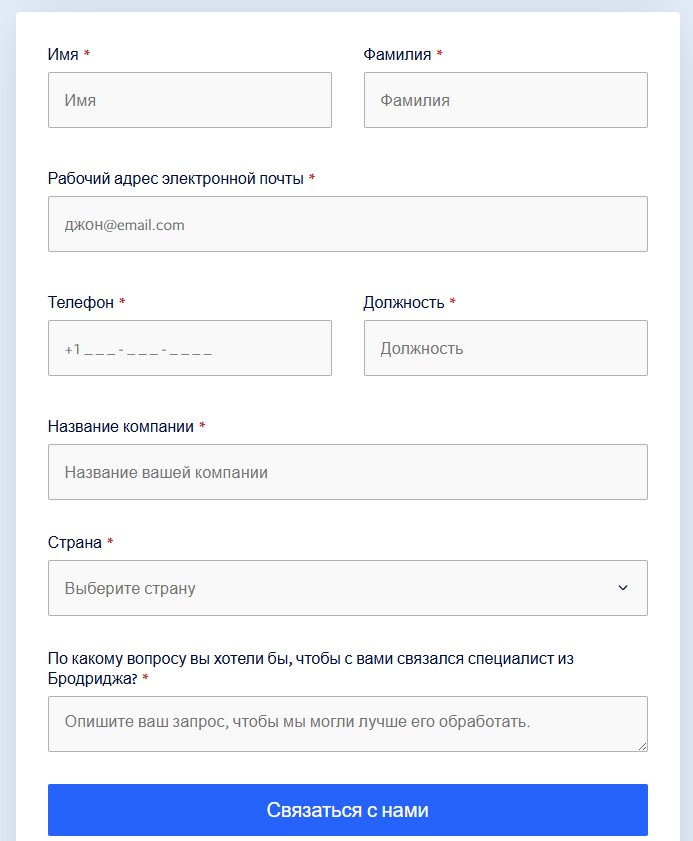This screenshot has height=841, width=693.
Task: Click the Рабочий адрес электронной почты label
Action: coord(175,178)
